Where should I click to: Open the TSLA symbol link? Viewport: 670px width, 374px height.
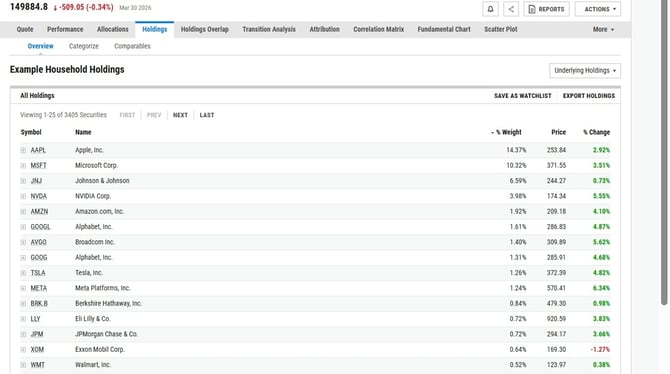(x=38, y=273)
